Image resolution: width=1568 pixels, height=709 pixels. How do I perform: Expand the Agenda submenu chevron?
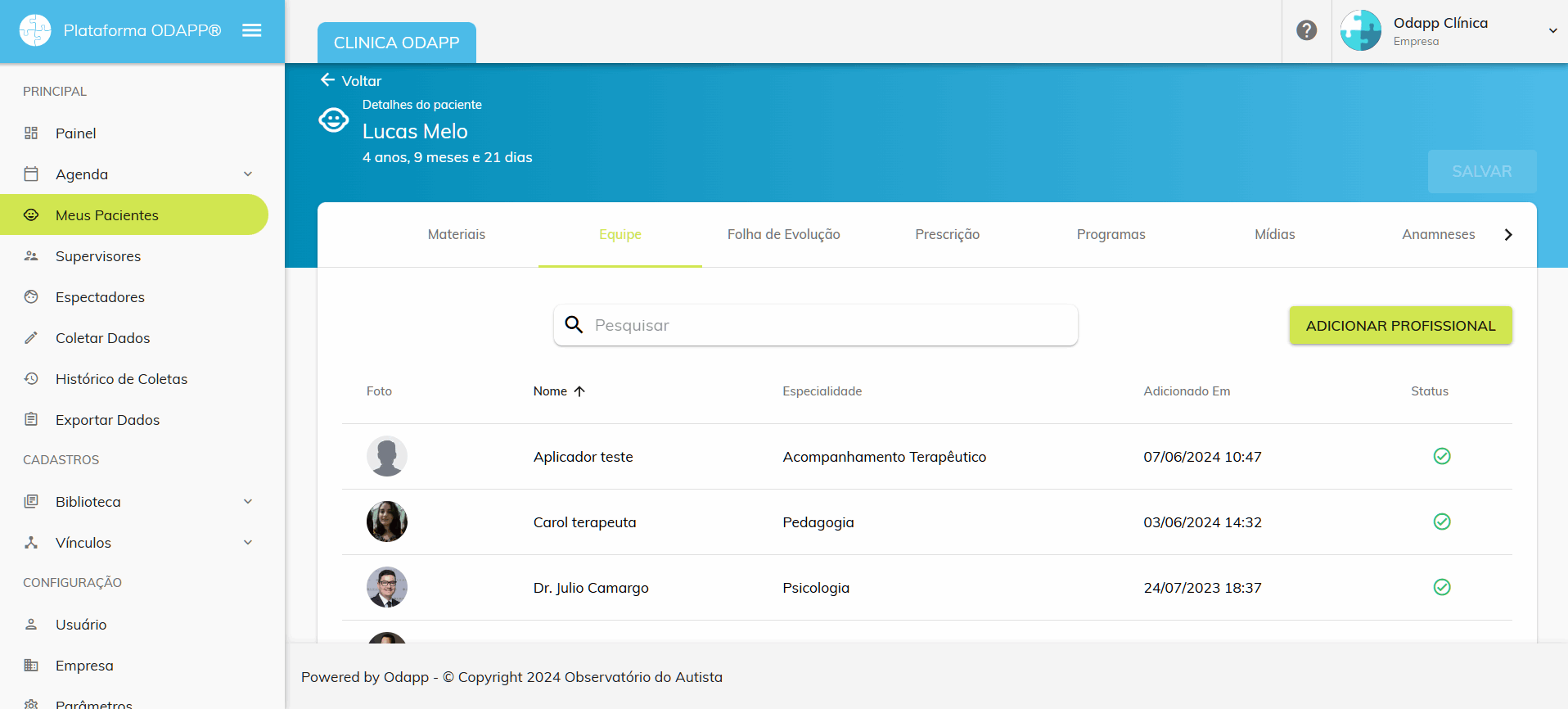[x=248, y=174]
